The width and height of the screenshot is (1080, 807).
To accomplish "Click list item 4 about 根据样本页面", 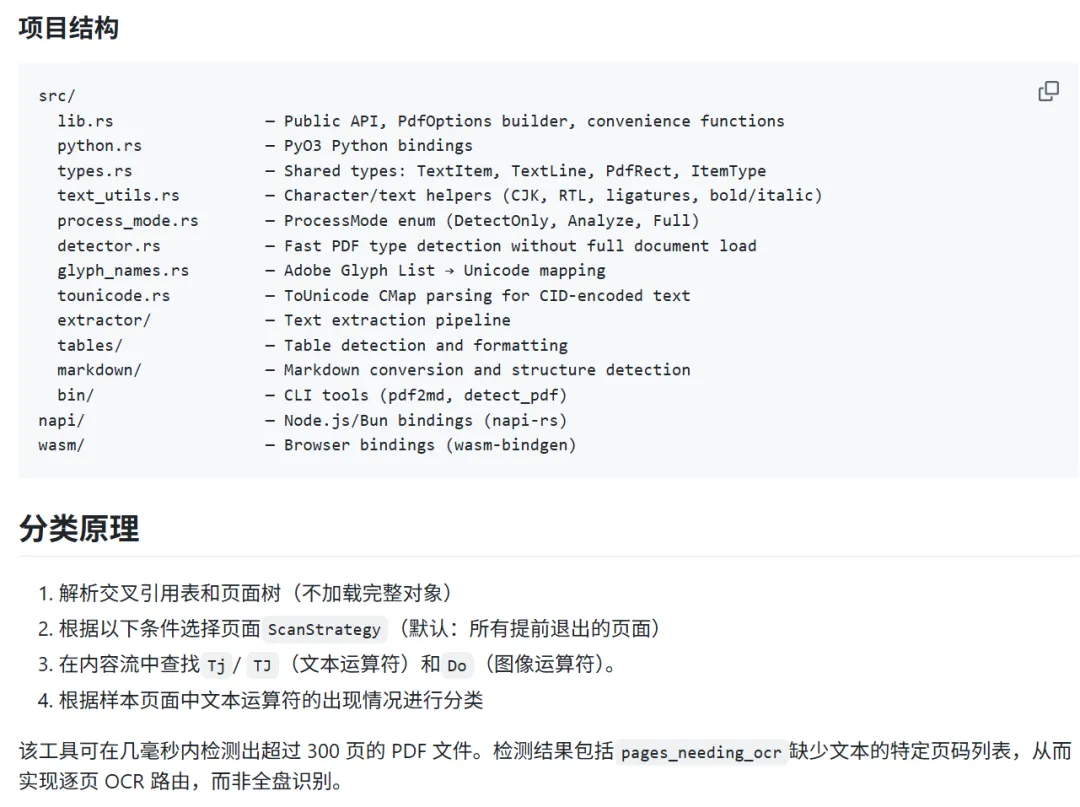I will point(260,700).
